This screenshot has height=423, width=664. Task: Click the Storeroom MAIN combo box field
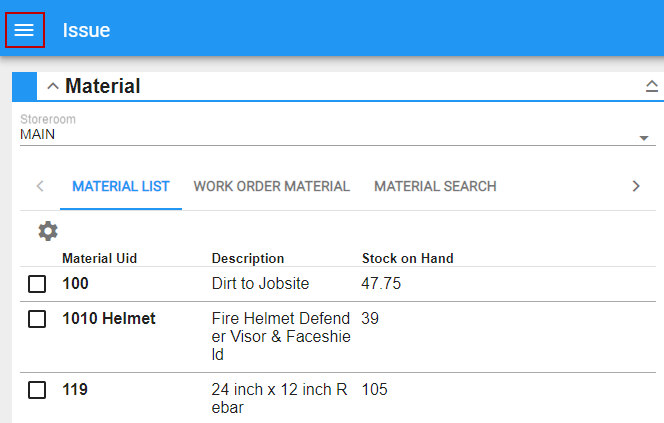320,134
